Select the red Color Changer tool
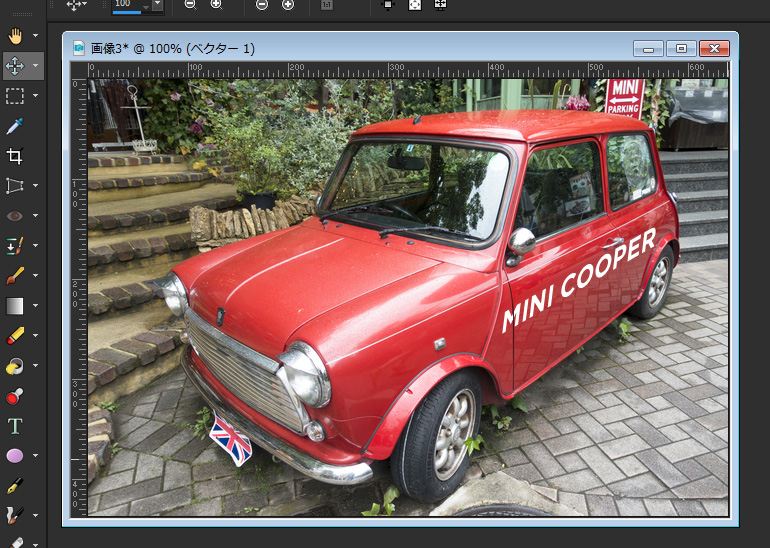770x548 pixels. point(15,396)
